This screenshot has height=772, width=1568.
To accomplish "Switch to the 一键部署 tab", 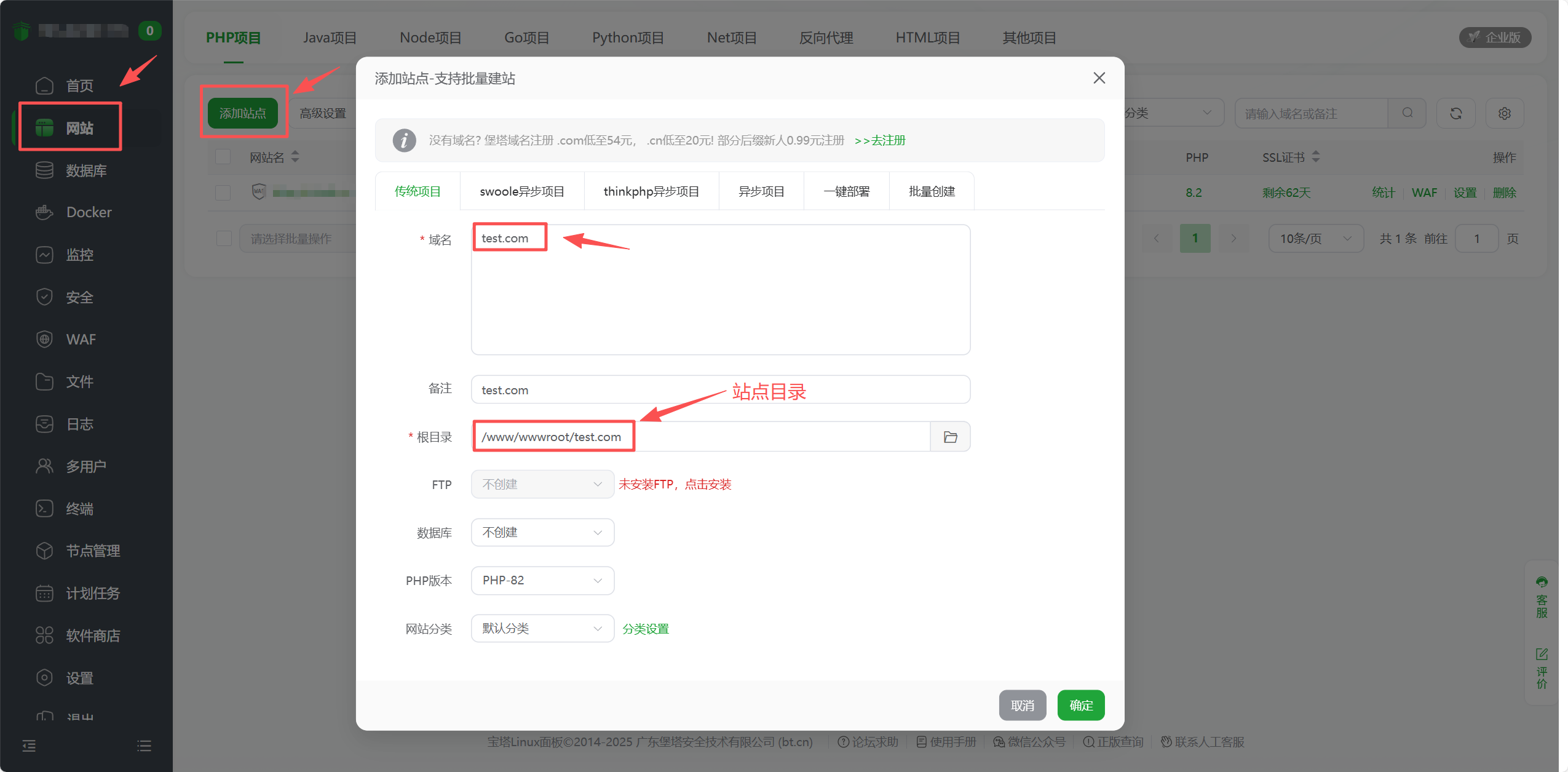I will coord(846,191).
